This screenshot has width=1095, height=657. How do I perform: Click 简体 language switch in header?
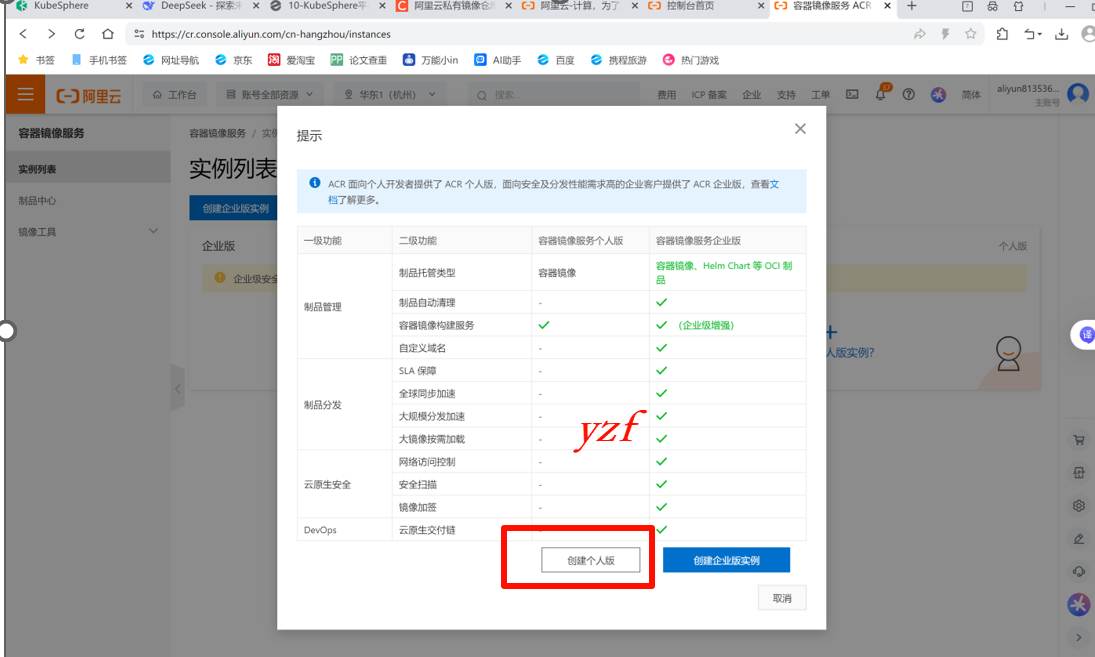[x=971, y=94]
